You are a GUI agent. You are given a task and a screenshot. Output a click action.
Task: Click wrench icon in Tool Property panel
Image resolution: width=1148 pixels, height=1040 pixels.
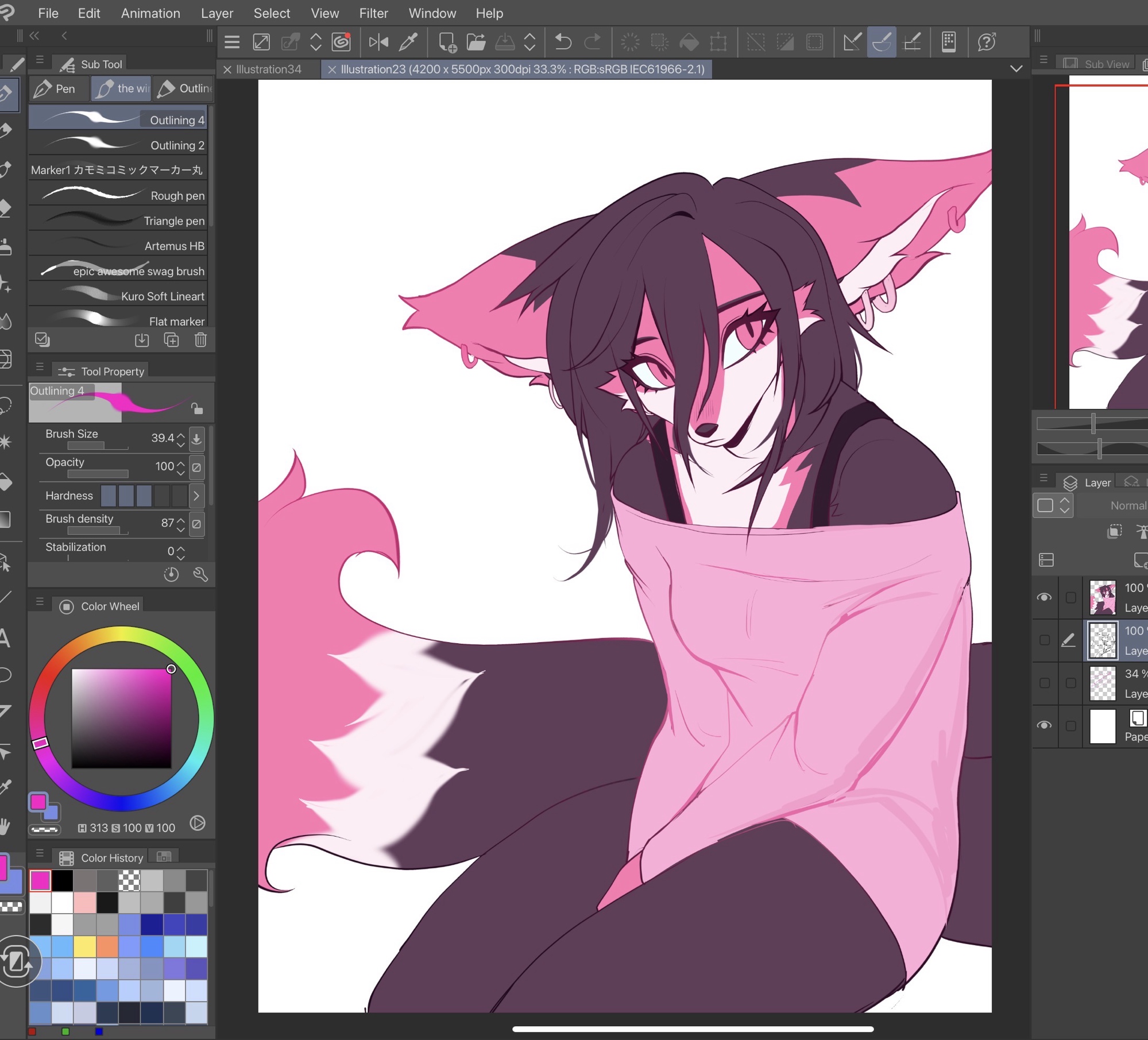[x=200, y=574]
